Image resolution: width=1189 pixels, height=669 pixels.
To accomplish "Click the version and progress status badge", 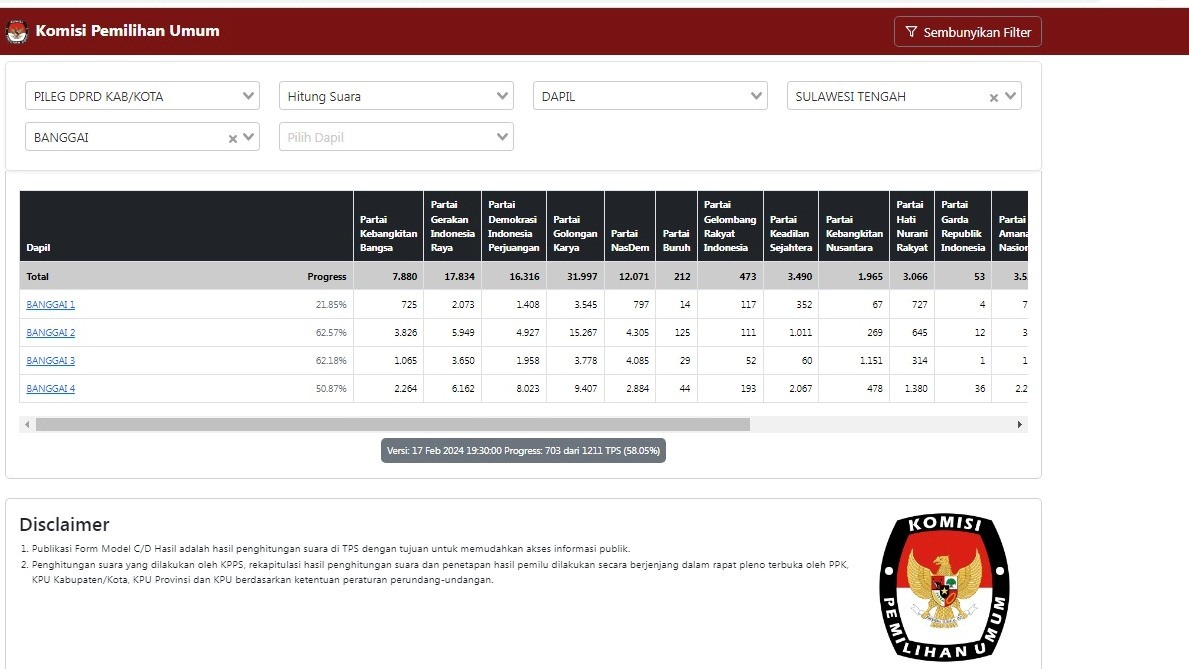I will [x=523, y=451].
